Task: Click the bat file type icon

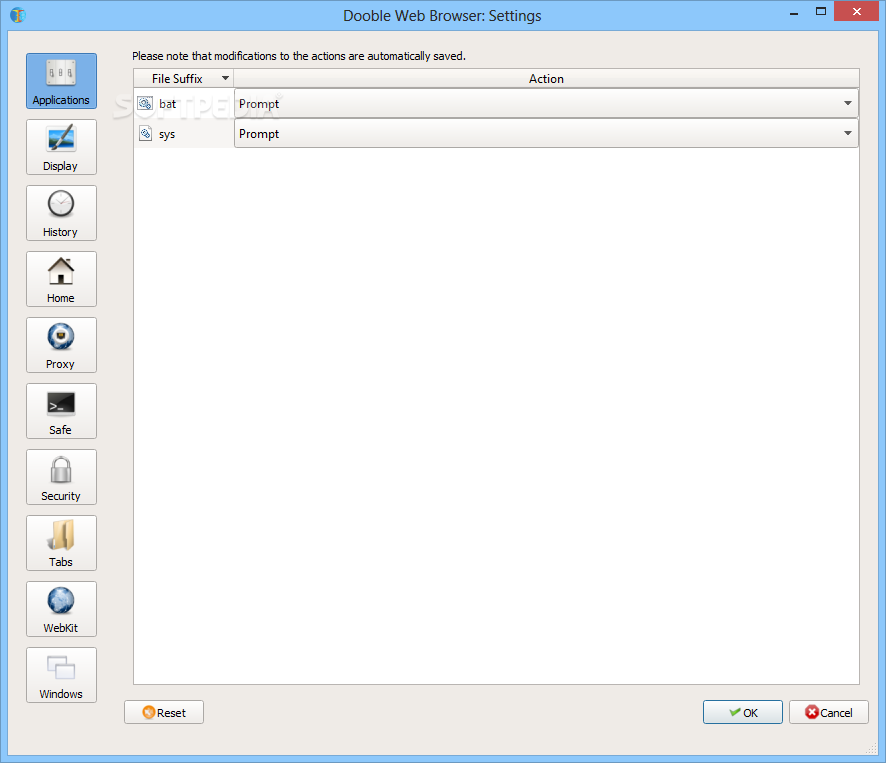Action: pyautogui.click(x=145, y=103)
